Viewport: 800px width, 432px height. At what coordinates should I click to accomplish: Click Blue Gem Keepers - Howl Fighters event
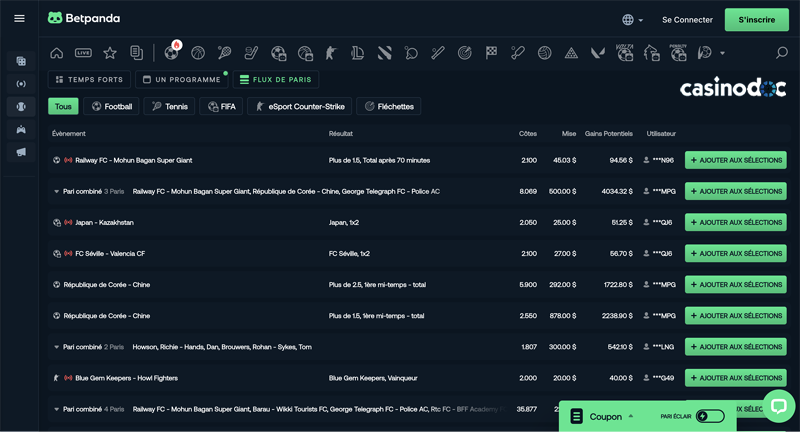[x=127, y=378]
